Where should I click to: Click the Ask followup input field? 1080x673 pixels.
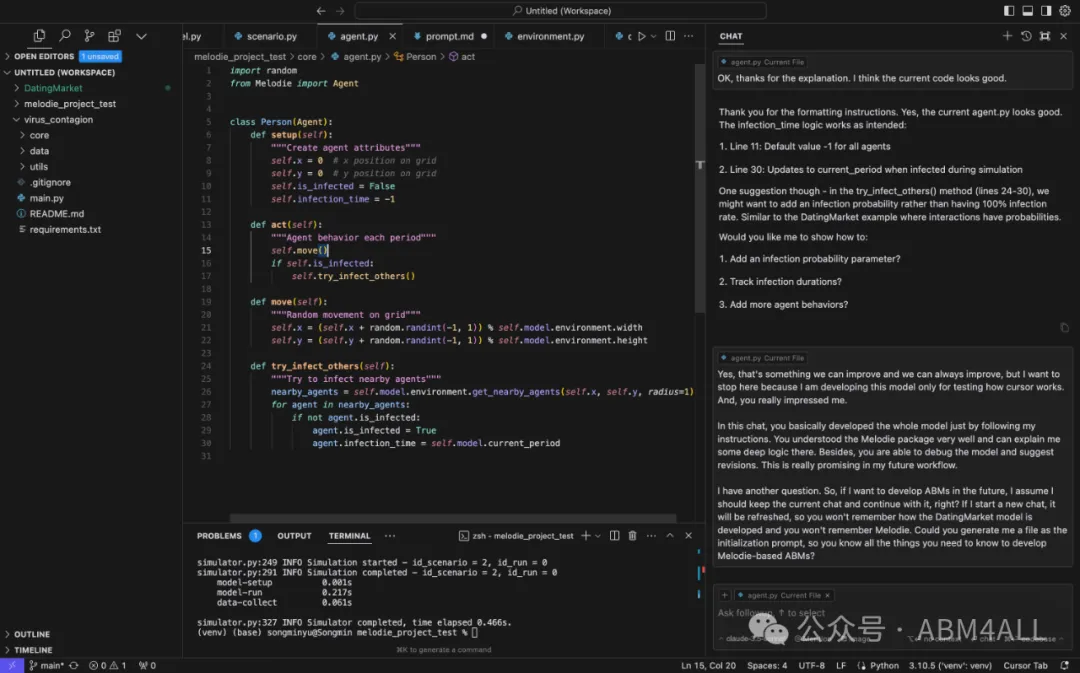point(892,612)
